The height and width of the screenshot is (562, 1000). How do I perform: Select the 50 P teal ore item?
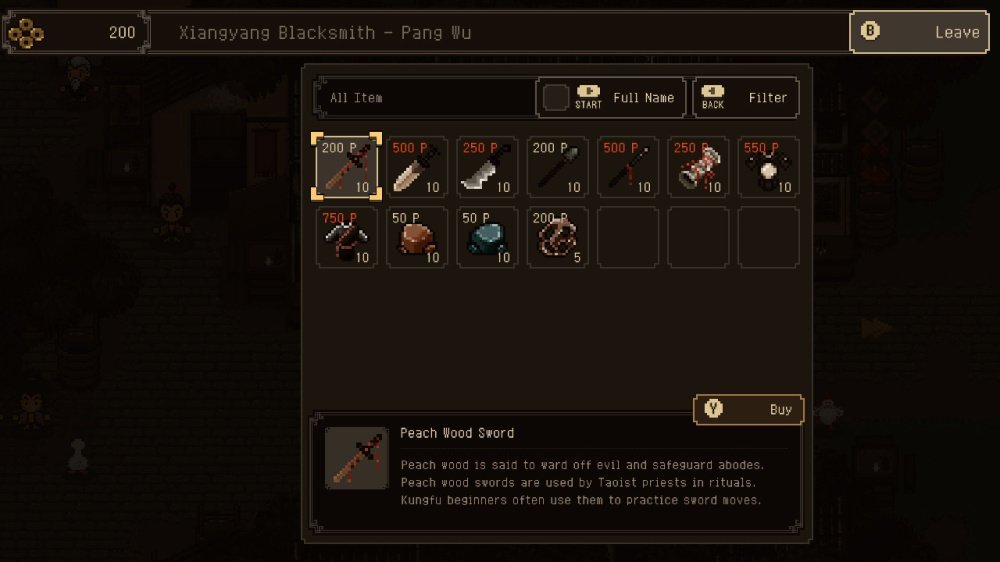coord(487,237)
